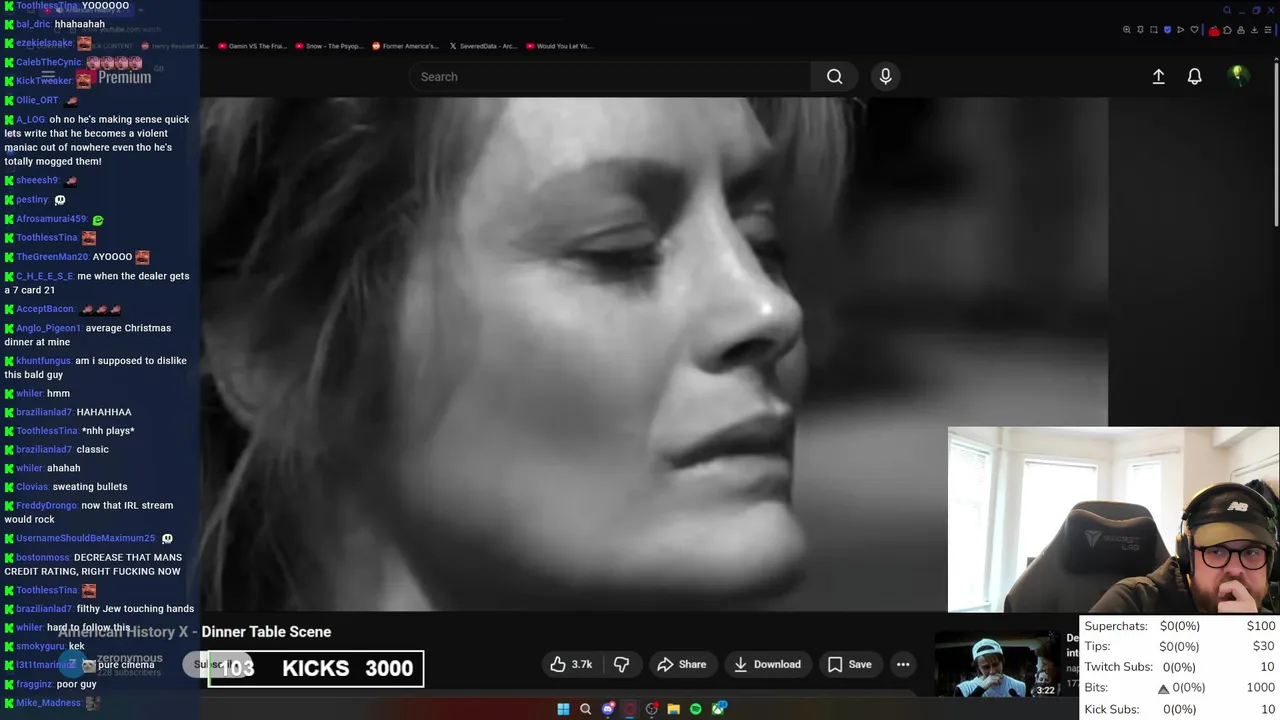Open the browser extensions cube icon

[1227, 30]
